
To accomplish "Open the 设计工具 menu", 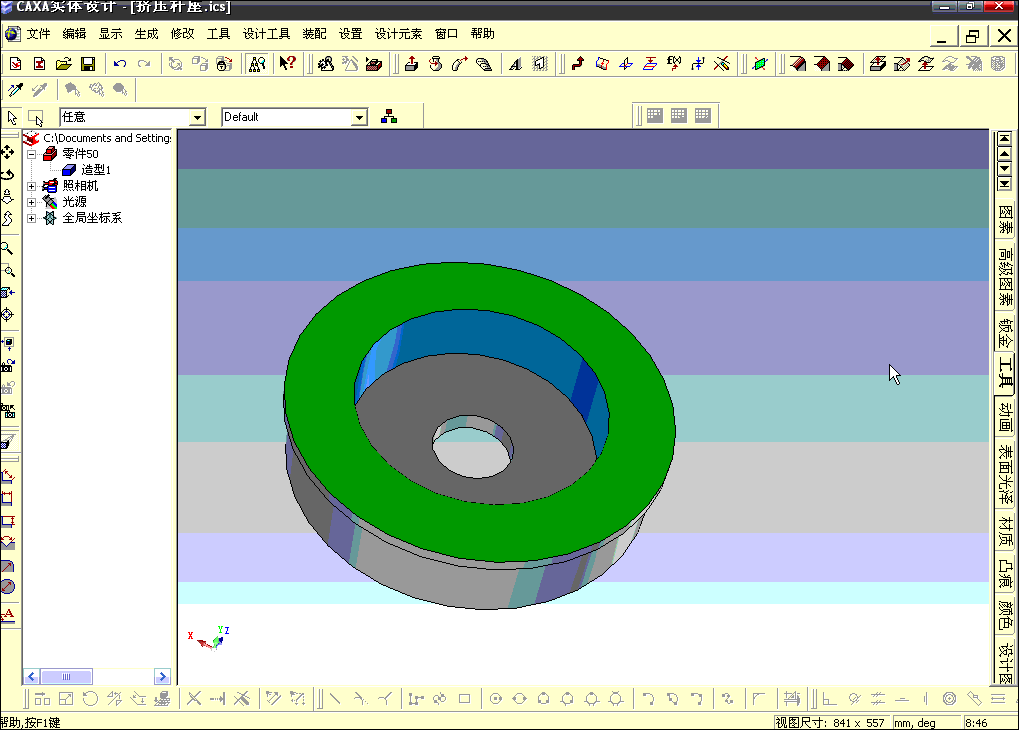I will coord(266,34).
